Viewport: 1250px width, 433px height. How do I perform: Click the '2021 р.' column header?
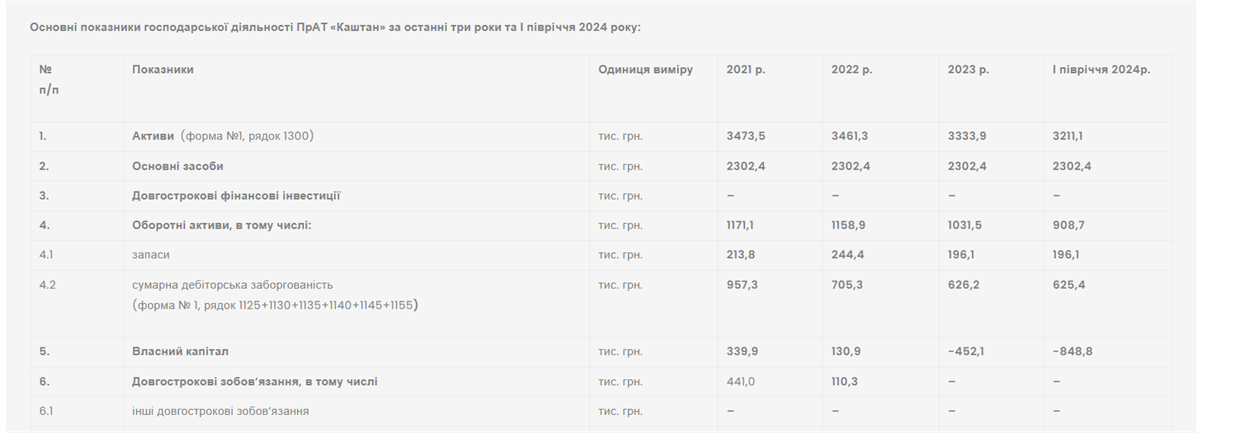[x=746, y=69]
